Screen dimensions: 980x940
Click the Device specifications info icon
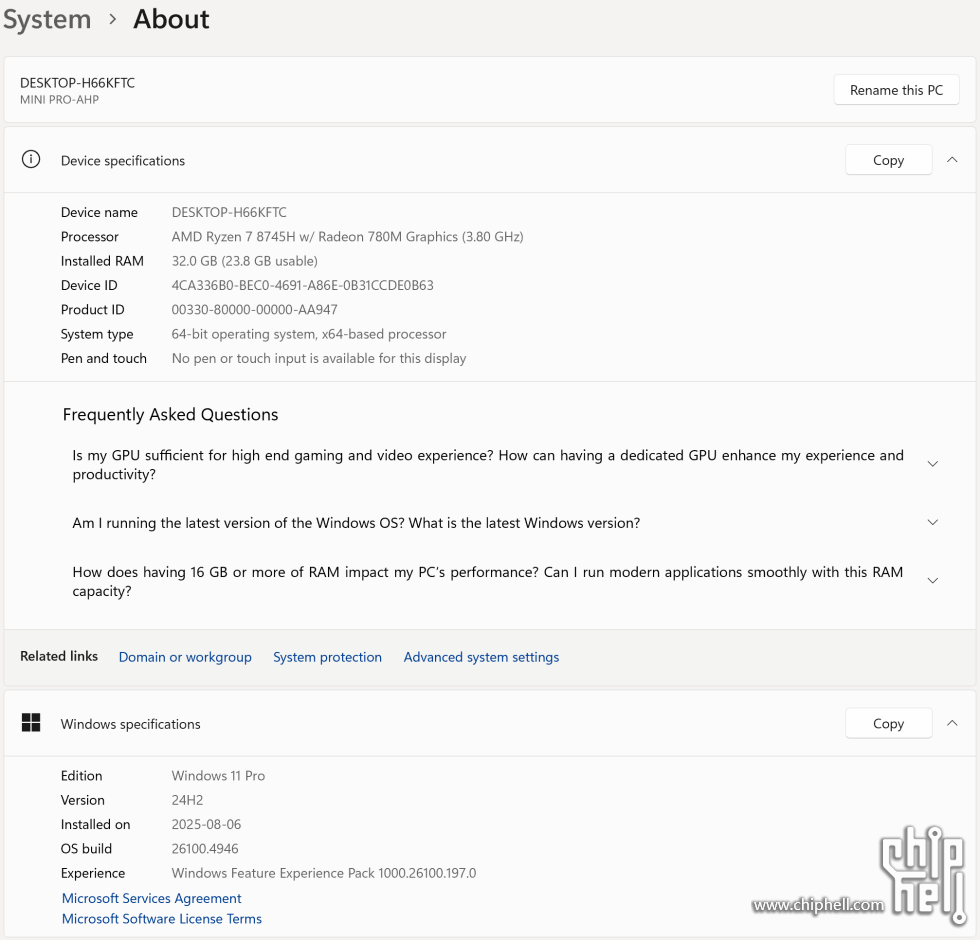tap(31, 159)
